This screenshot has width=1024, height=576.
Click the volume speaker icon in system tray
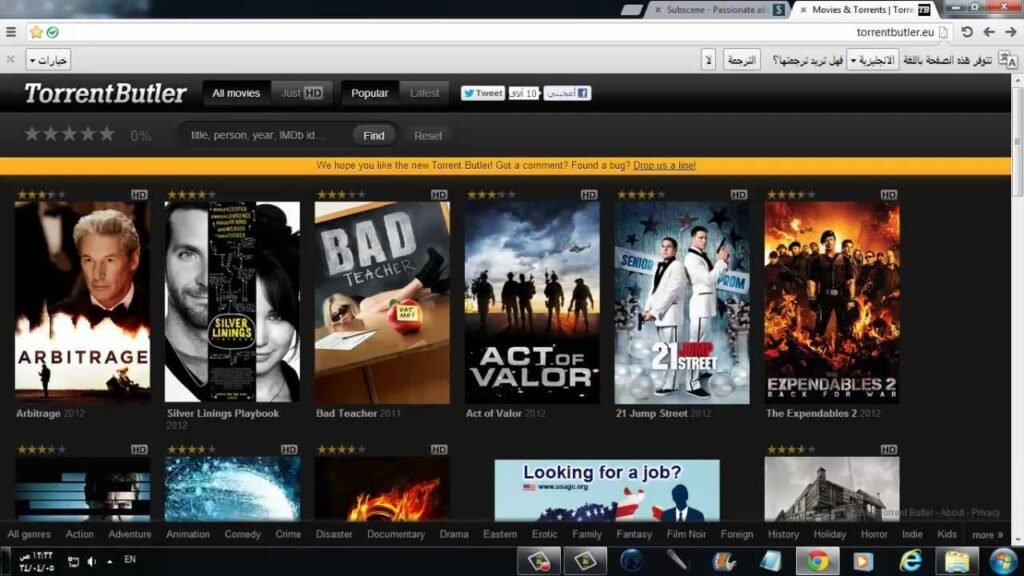[x=91, y=561]
